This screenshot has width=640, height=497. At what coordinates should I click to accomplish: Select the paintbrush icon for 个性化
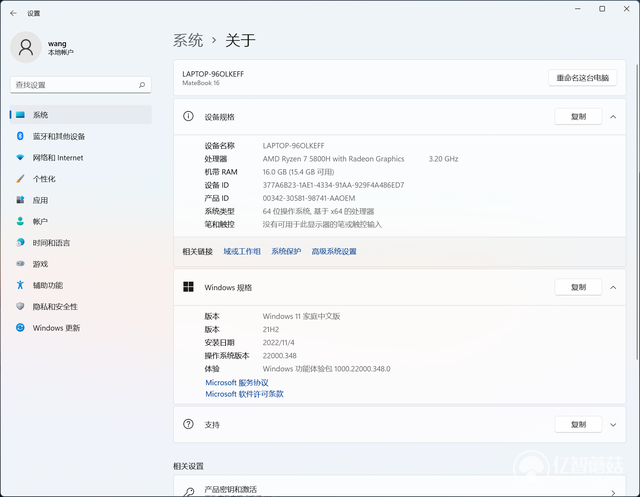tap(20, 179)
